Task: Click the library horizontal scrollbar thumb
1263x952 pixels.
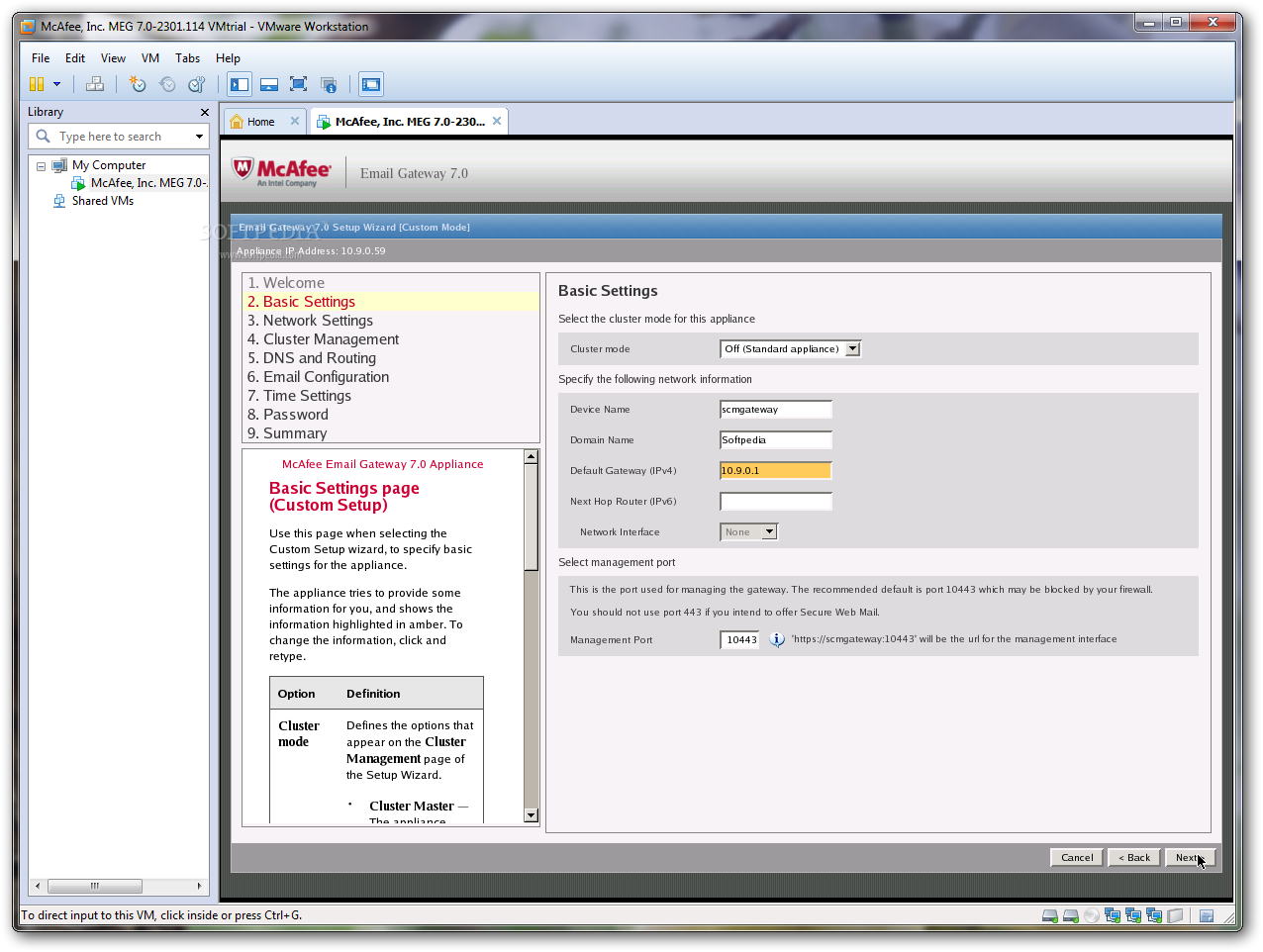Action: pyautogui.click(x=95, y=887)
